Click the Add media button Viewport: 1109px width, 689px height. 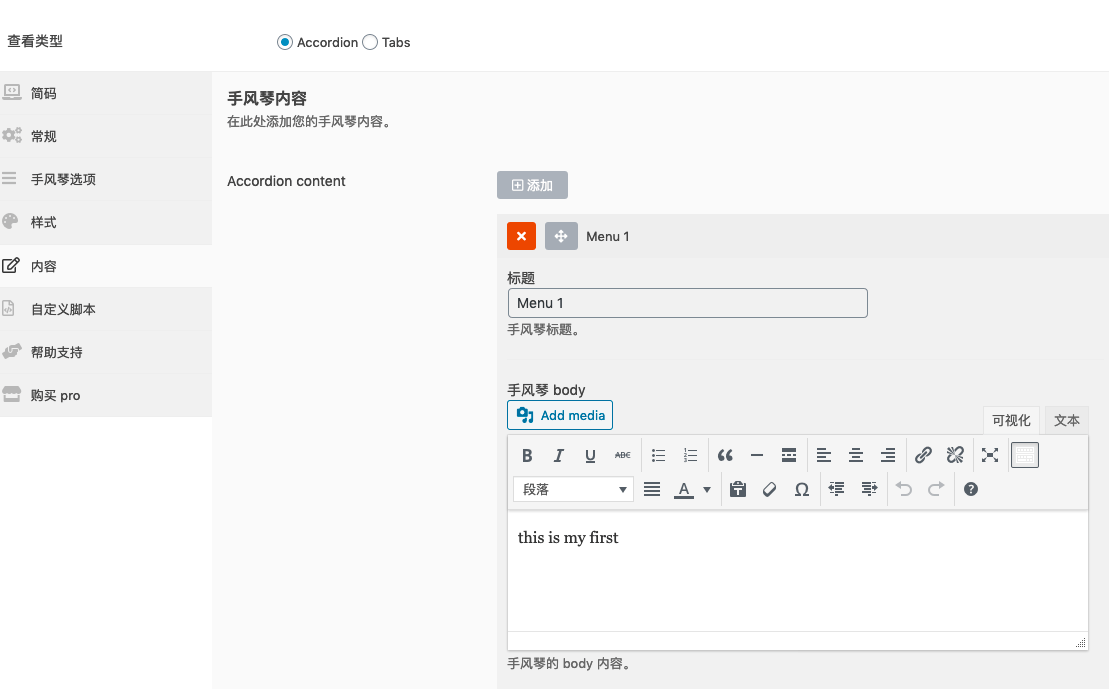pyautogui.click(x=560, y=415)
